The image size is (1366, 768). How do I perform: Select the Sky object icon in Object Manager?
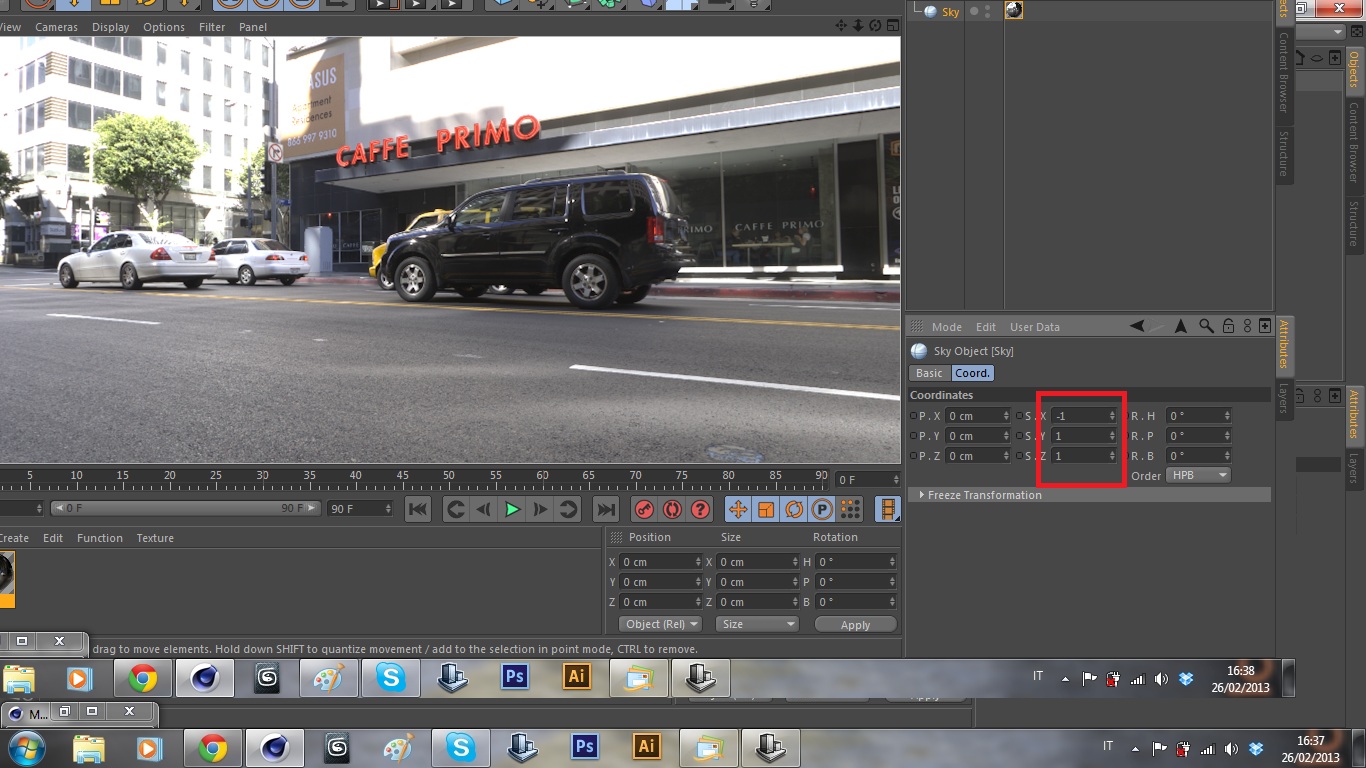(930, 12)
